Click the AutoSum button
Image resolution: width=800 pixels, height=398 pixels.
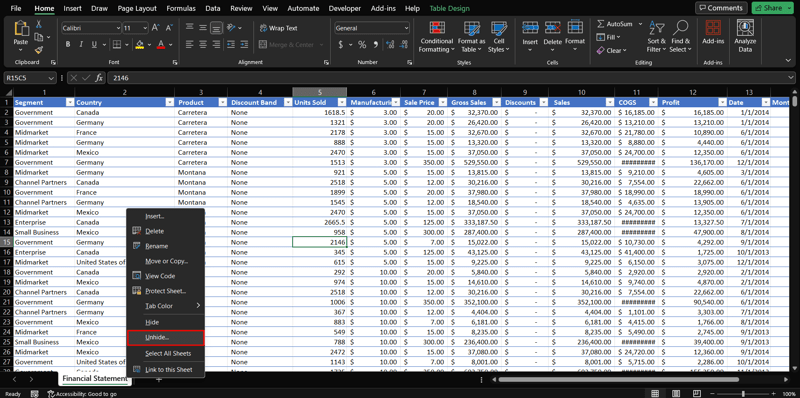click(x=614, y=24)
